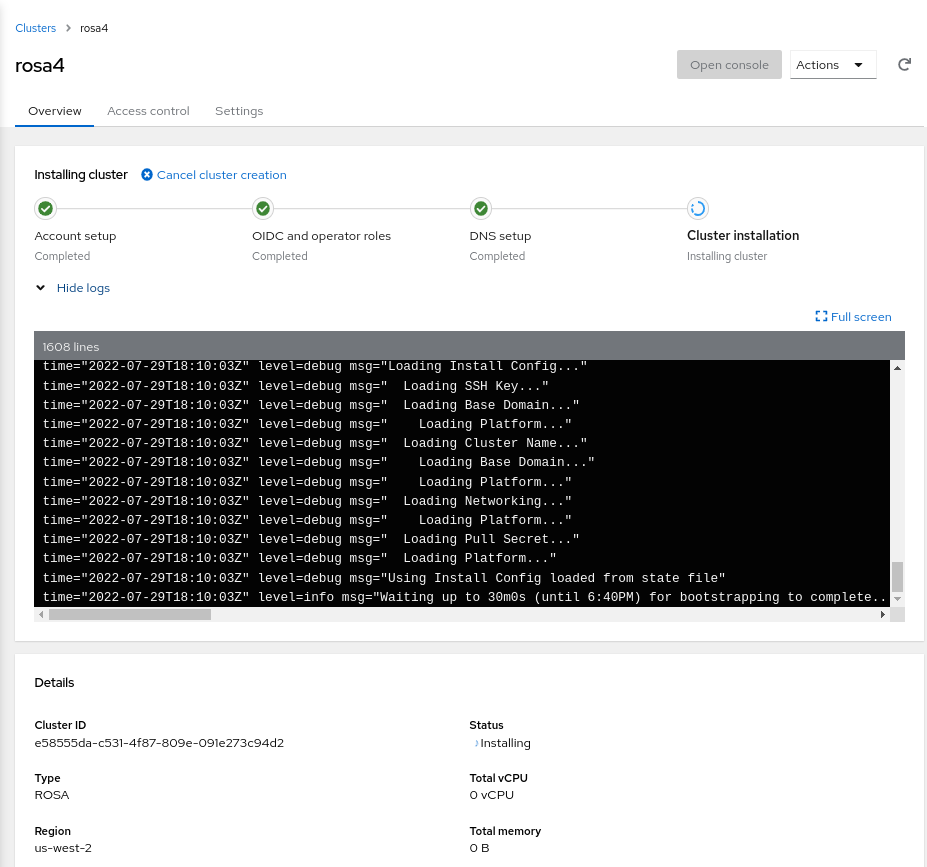Collapse logs with the Hide logs chevron
The width and height of the screenshot is (927, 867).
click(41, 288)
